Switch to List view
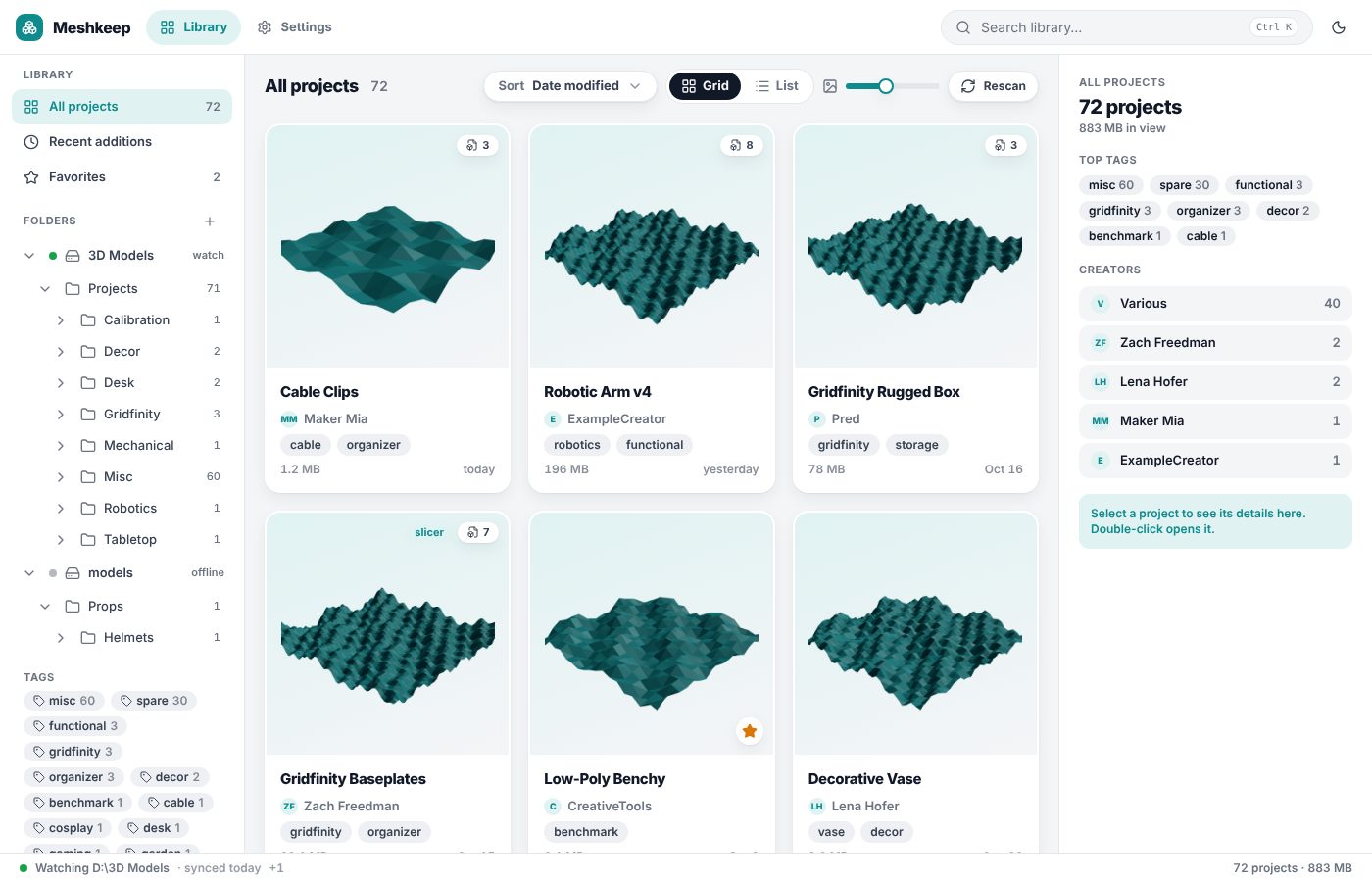 [777, 86]
